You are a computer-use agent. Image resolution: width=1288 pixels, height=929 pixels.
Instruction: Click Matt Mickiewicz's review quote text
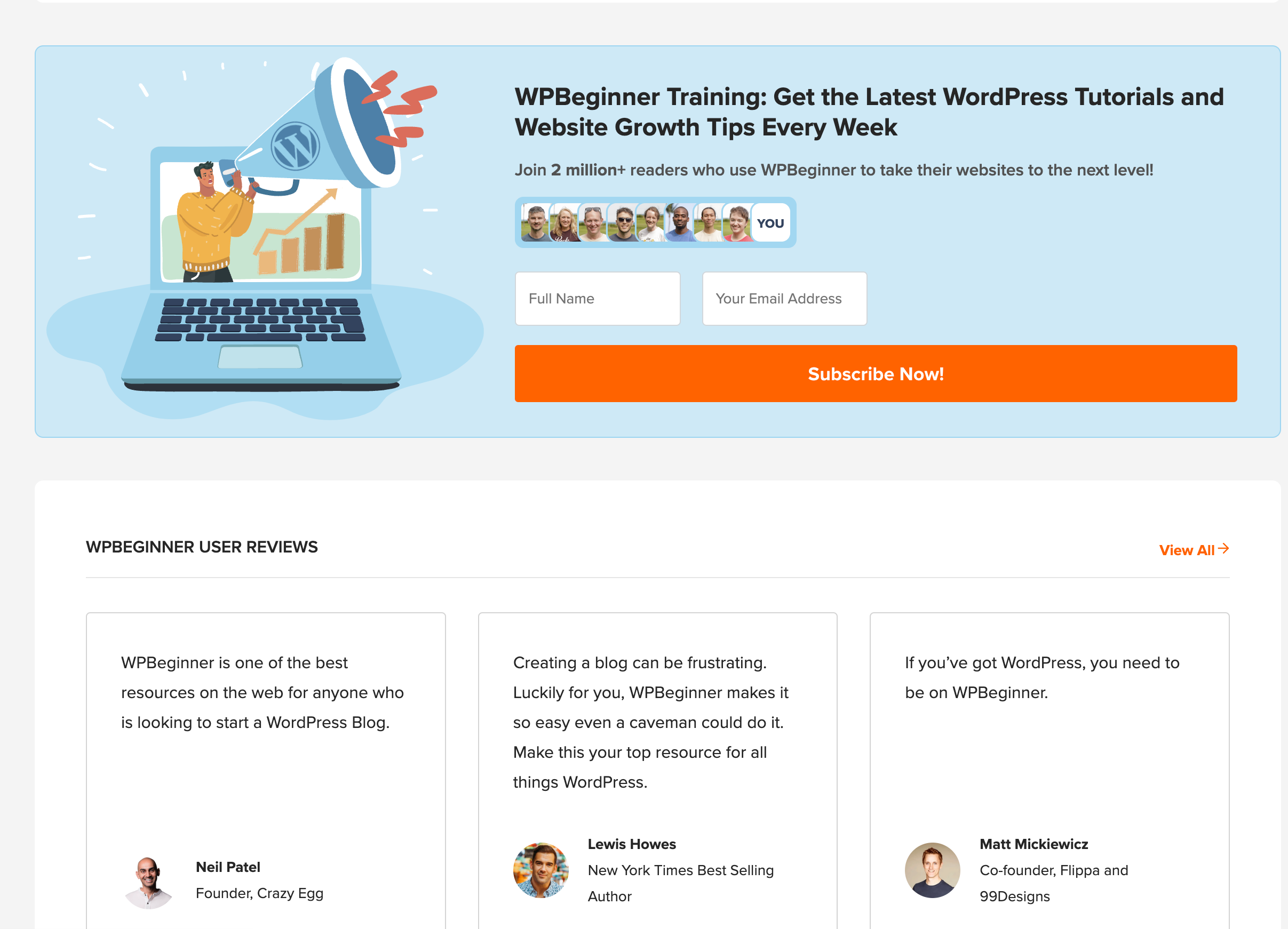[1042, 677]
